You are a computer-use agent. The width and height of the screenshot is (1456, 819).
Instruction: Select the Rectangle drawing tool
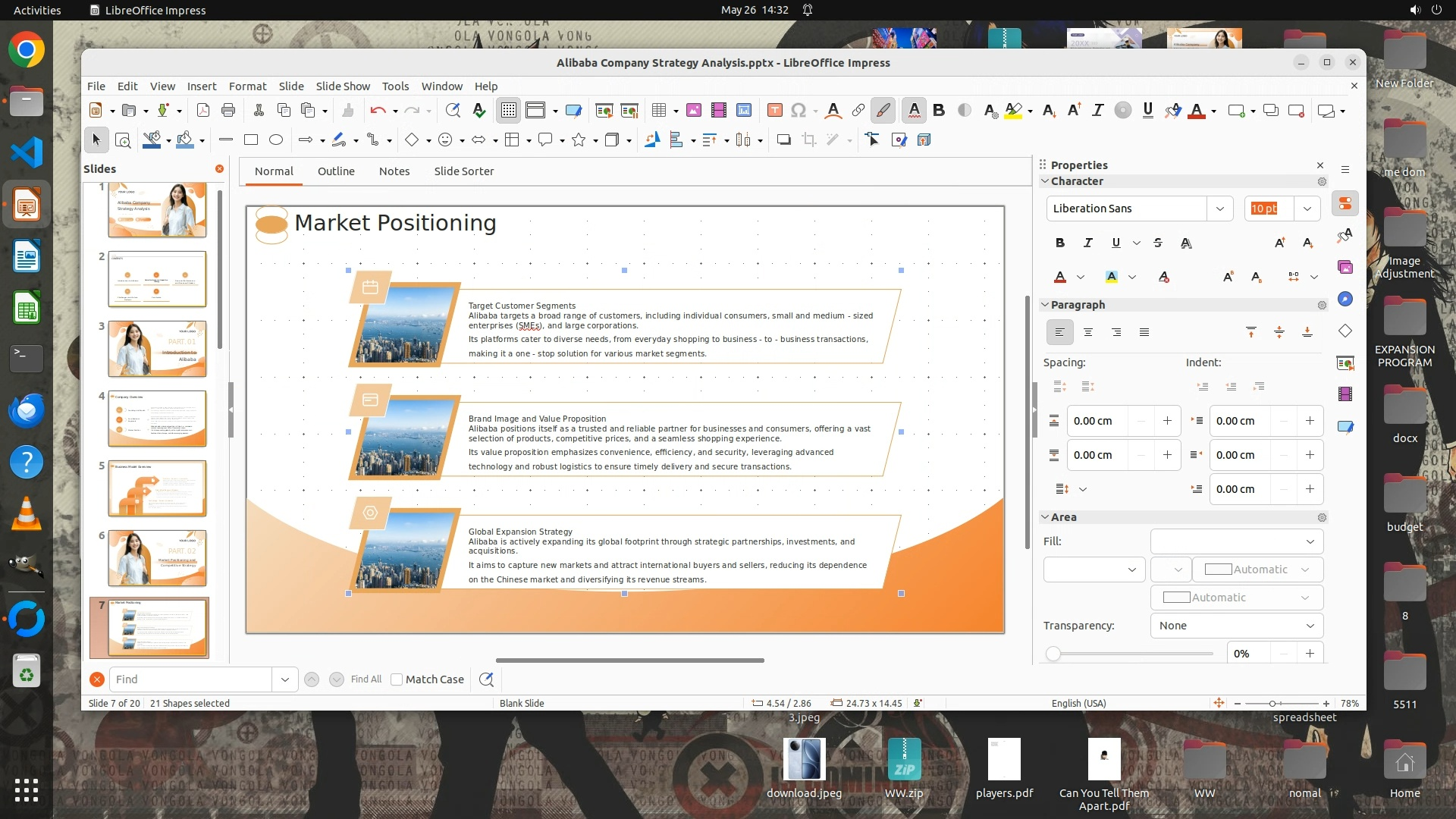pyautogui.click(x=251, y=140)
